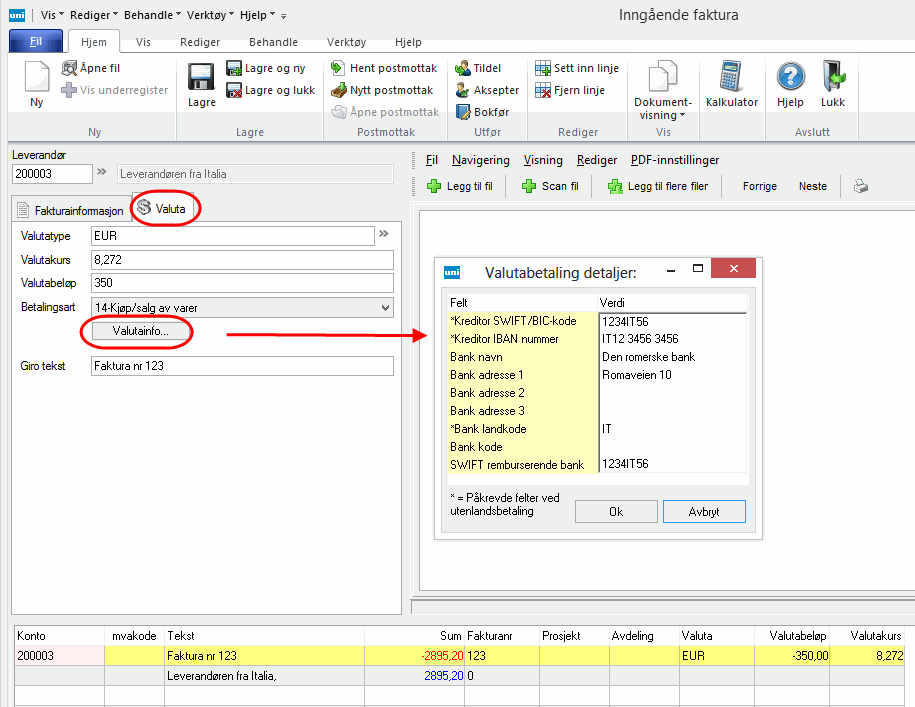
Task: Click Hent postmottak in ribbon
Action: (x=384, y=68)
